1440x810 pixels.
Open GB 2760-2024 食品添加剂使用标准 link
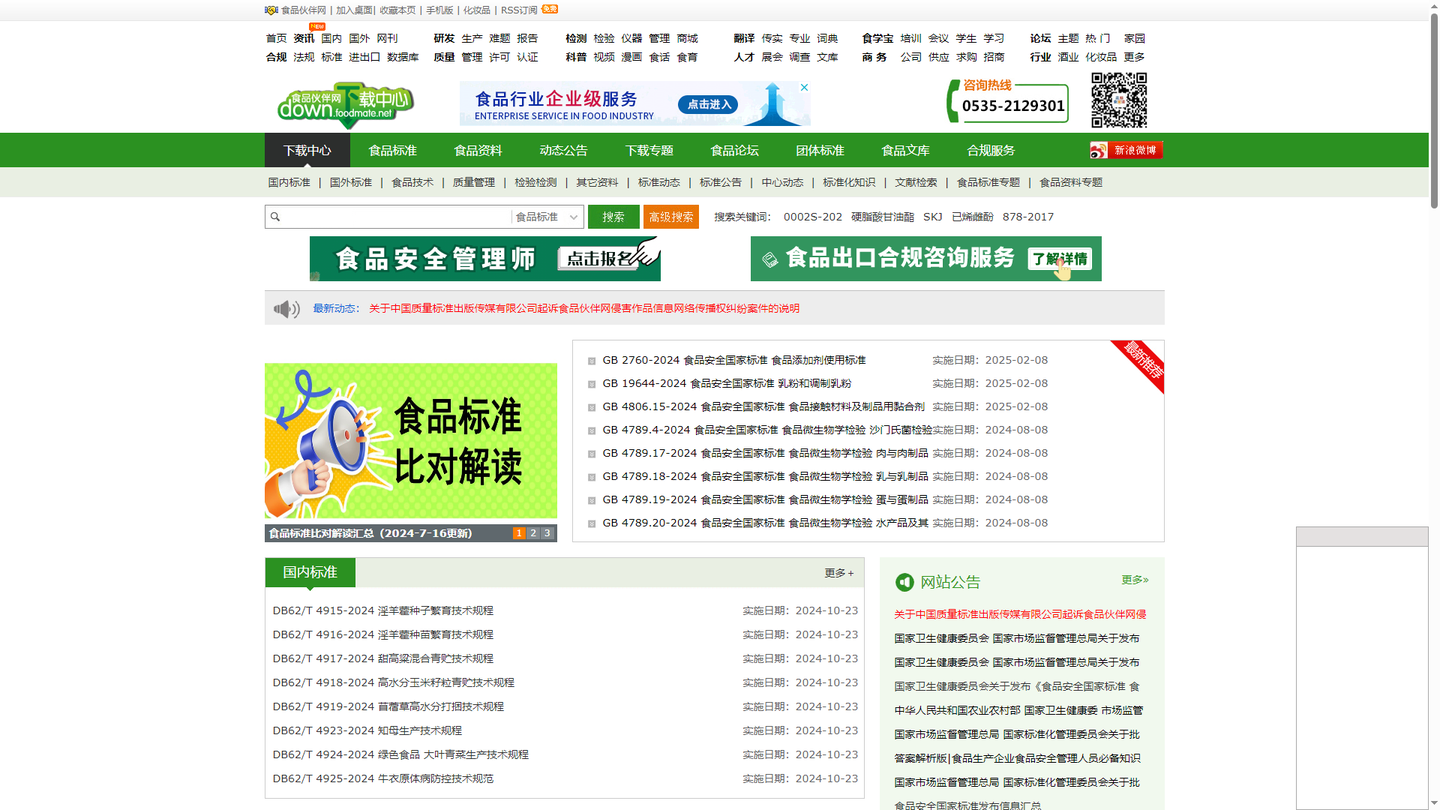tap(734, 361)
